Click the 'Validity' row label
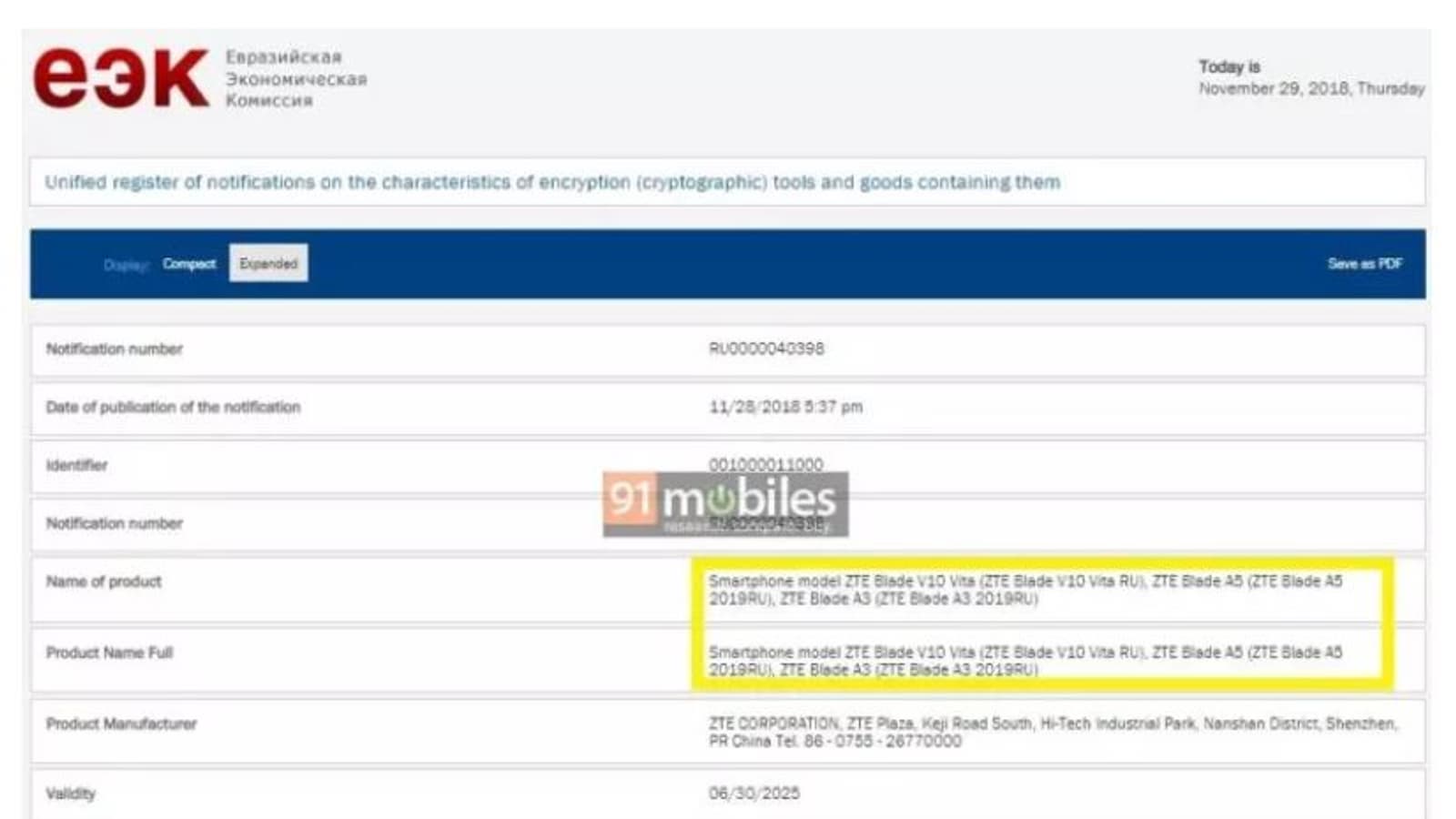 (70, 794)
